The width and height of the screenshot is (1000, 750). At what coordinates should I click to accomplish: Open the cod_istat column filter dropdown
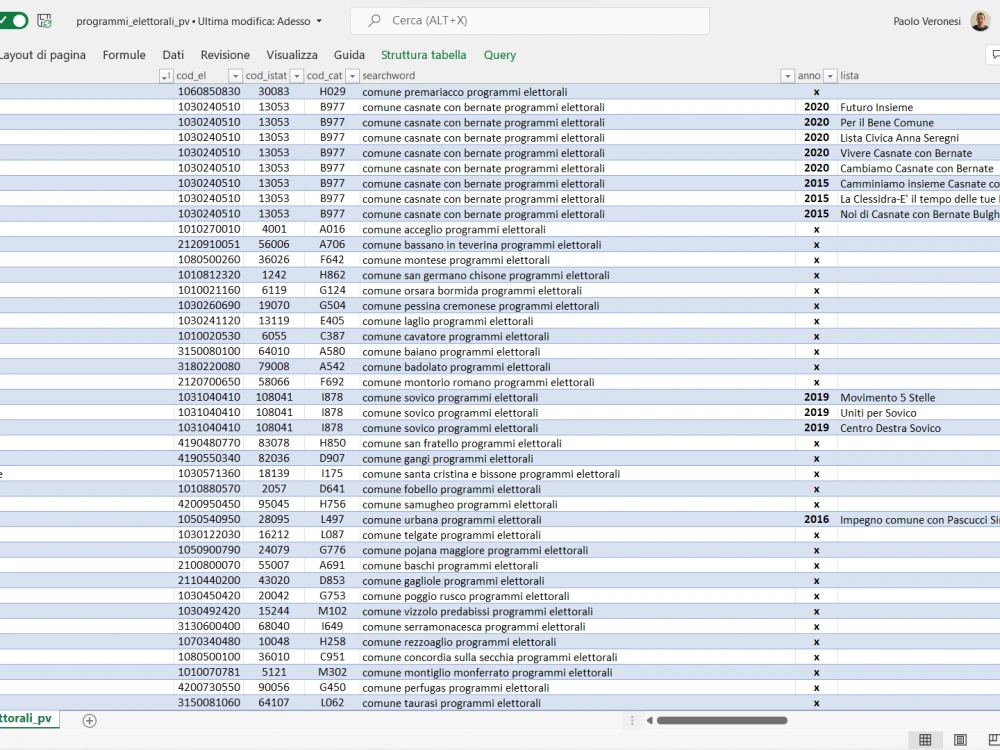tap(297, 76)
